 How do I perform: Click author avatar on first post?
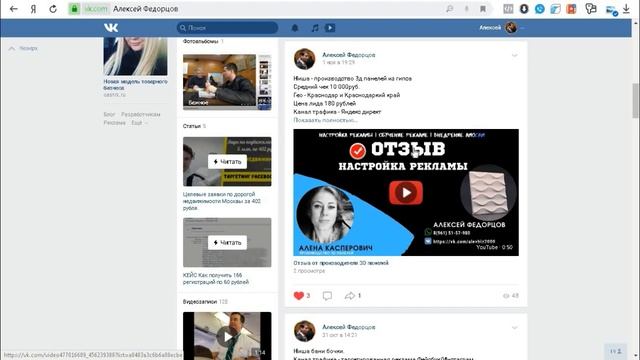tap(304, 59)
